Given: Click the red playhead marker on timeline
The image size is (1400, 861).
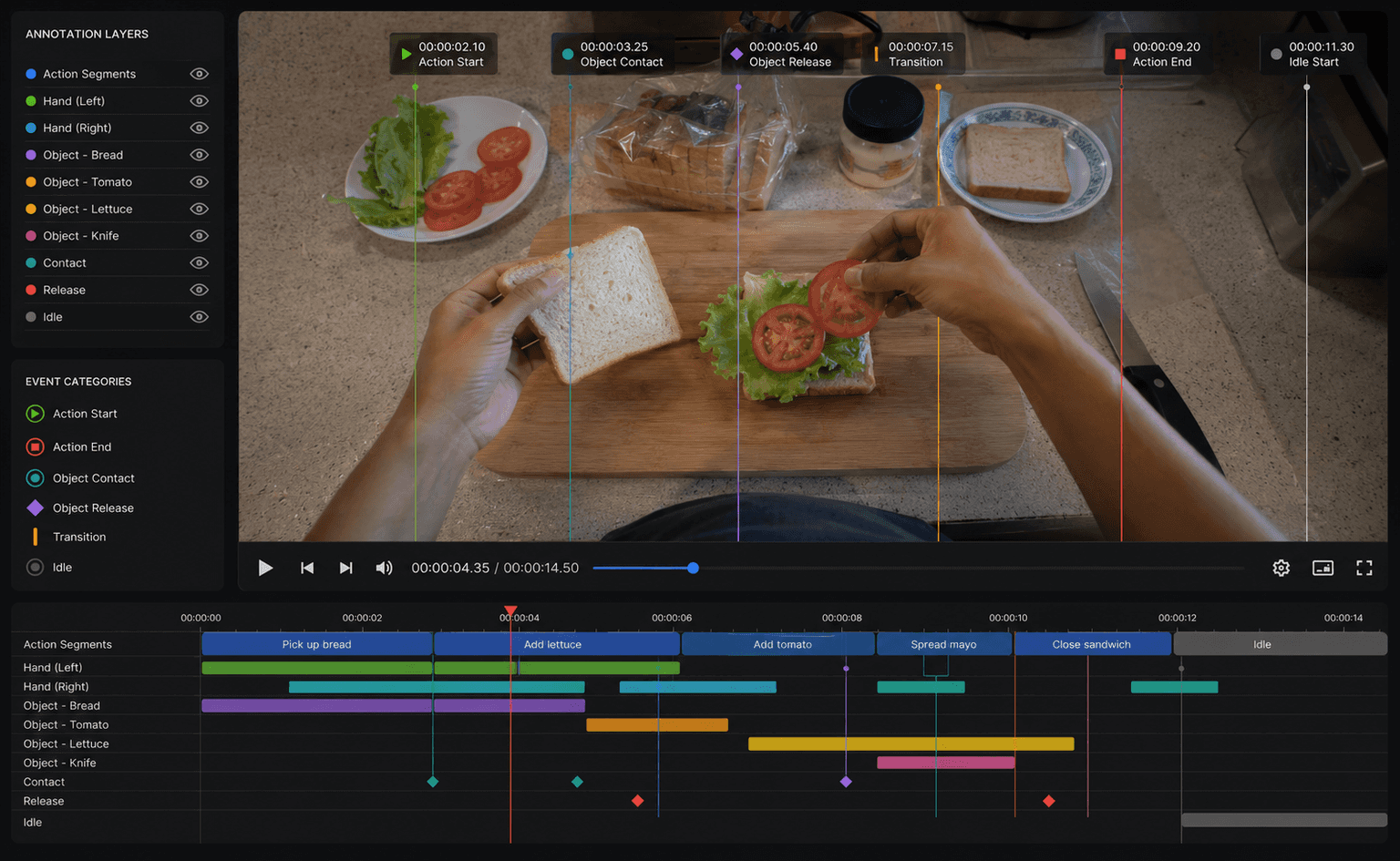Looking at the screenshot, I should 510,610.
